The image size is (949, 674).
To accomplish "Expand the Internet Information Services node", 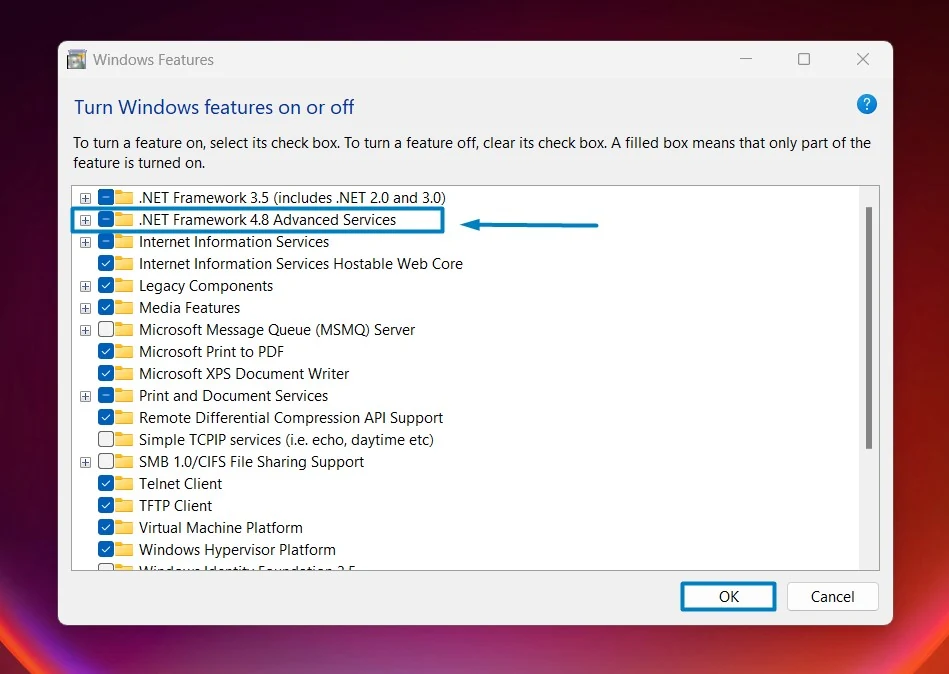I will [x=85, y=242].
